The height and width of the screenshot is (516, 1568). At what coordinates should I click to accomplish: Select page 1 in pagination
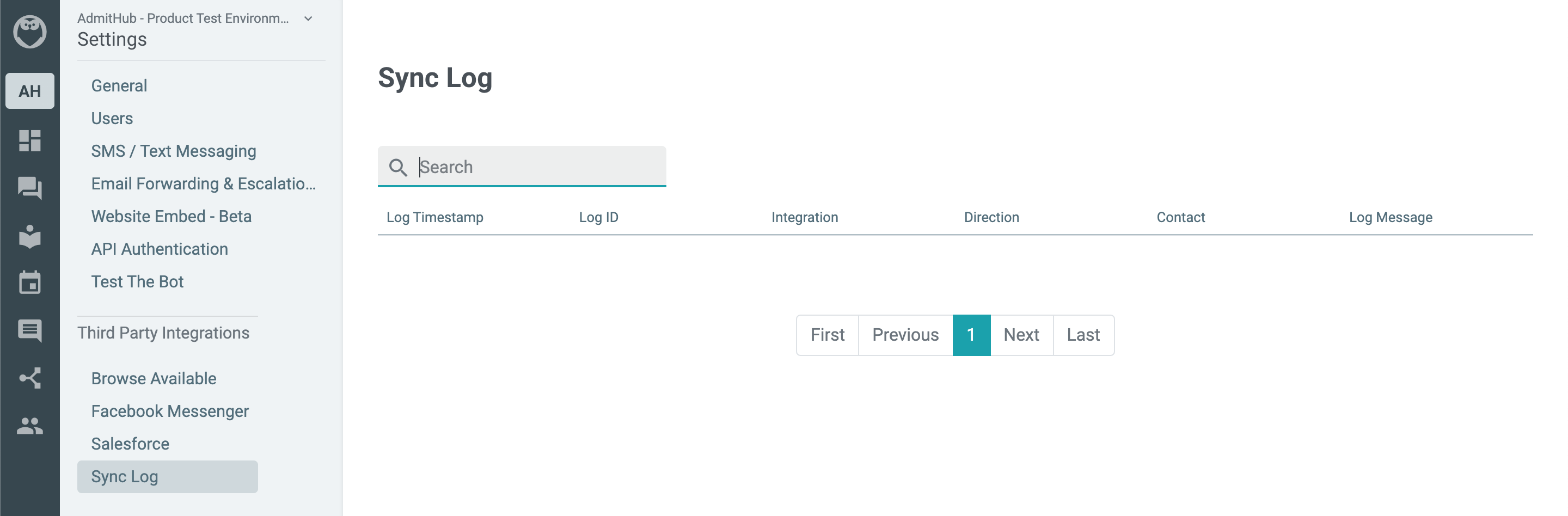971,335
